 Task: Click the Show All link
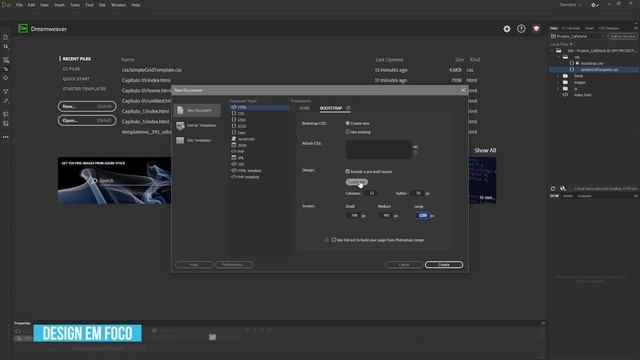coord(485,150)
